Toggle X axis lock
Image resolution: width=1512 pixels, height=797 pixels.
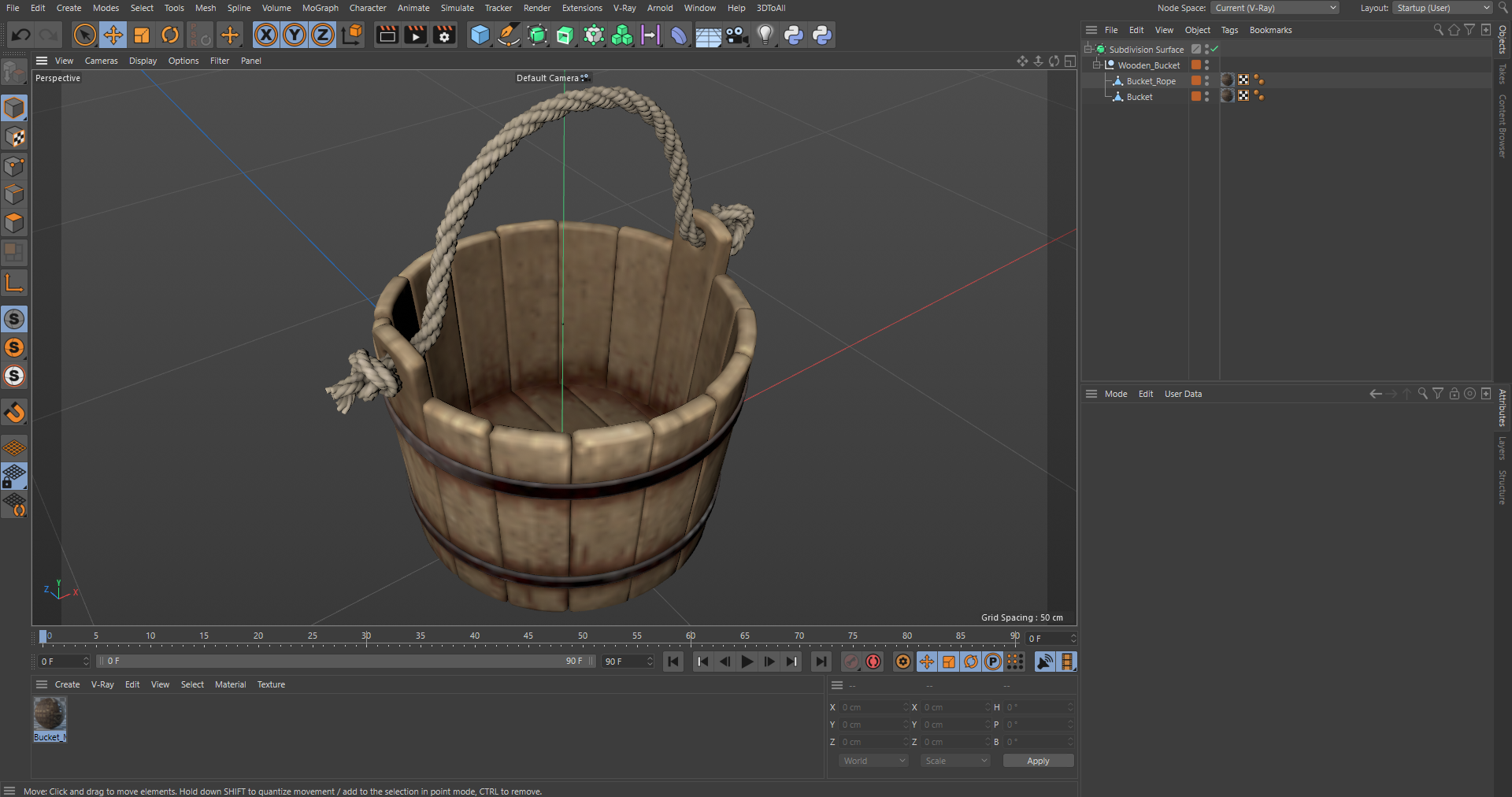coord(266,35)
